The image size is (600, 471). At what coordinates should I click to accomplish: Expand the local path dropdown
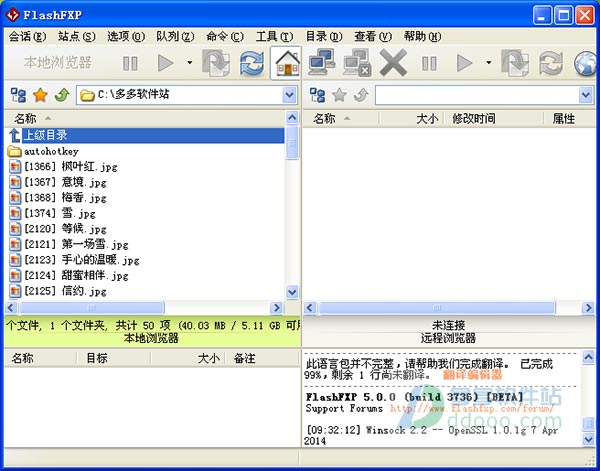click(290, 95)
